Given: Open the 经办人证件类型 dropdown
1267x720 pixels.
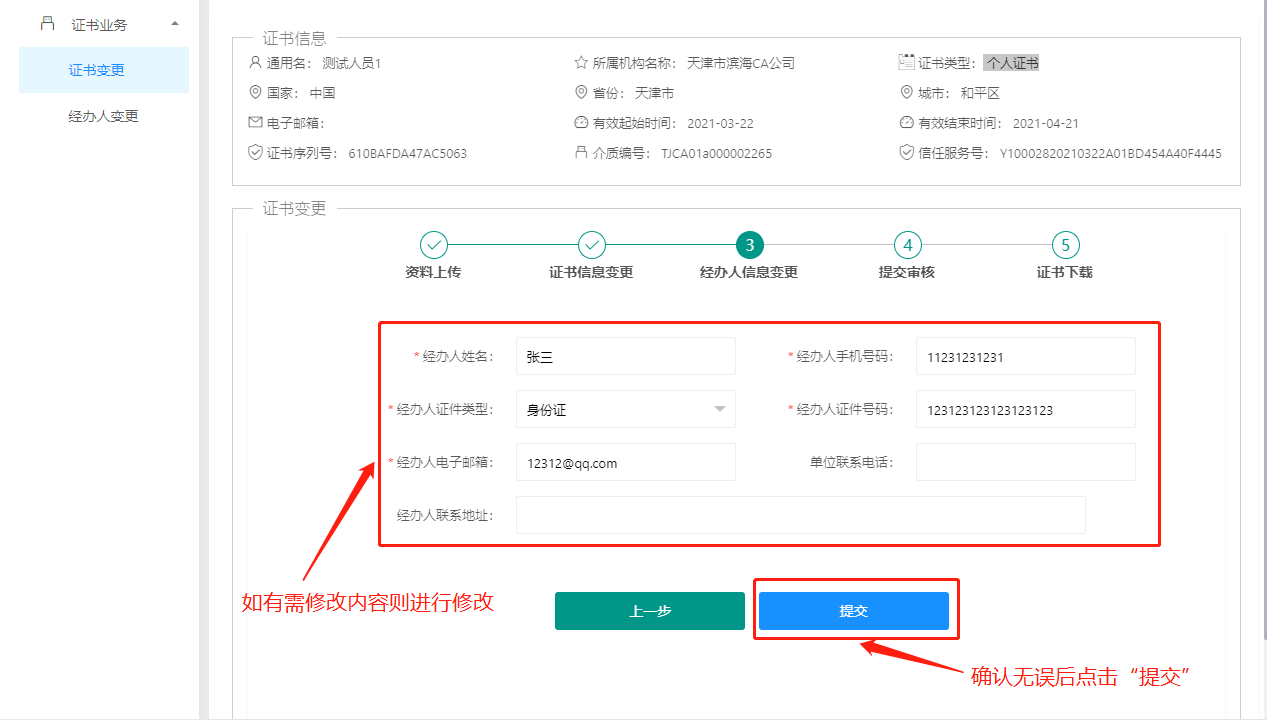Looking at the screenshot, I should pyautogui.click(x=625, y=409).
